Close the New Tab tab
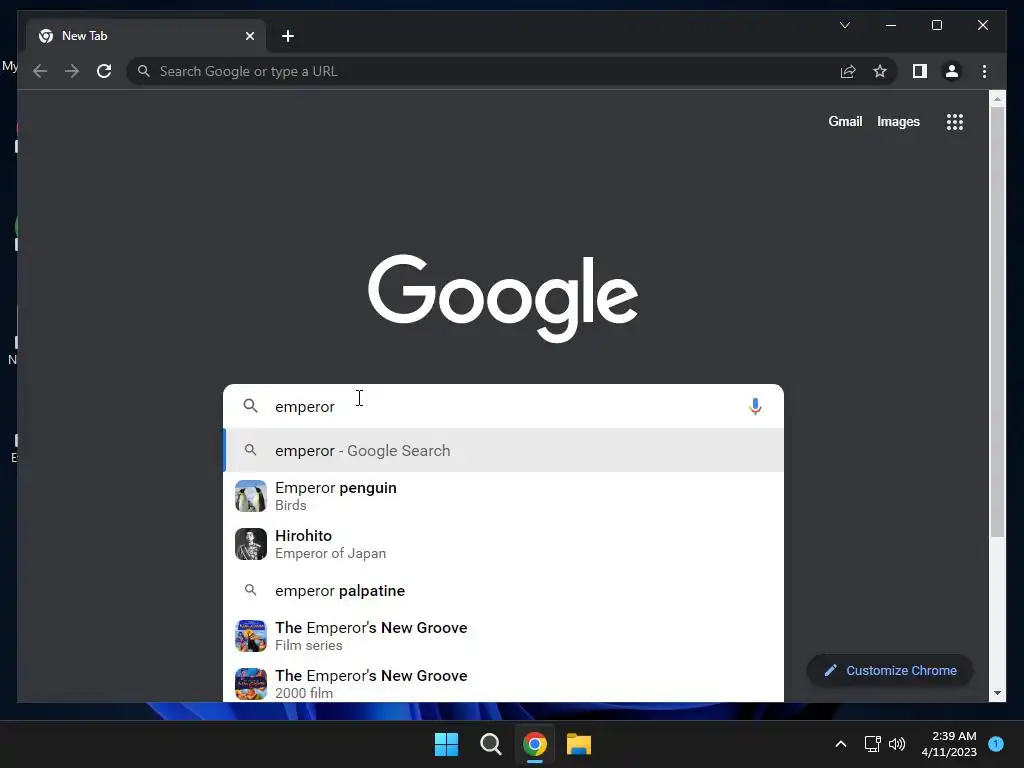 pyautogui.click(x=249, y=36)
